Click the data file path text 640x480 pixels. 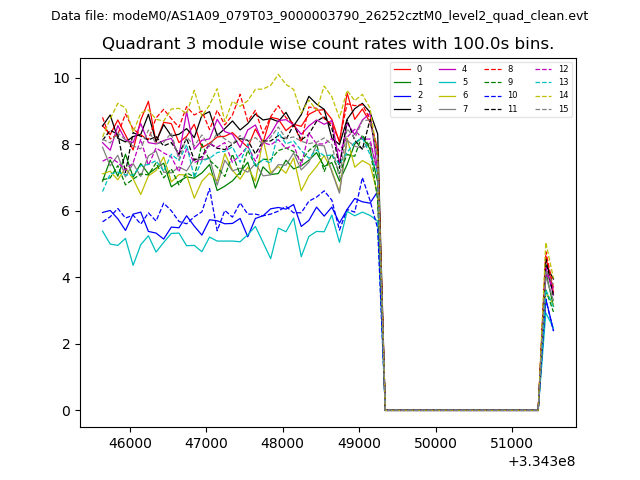[319, 16]
